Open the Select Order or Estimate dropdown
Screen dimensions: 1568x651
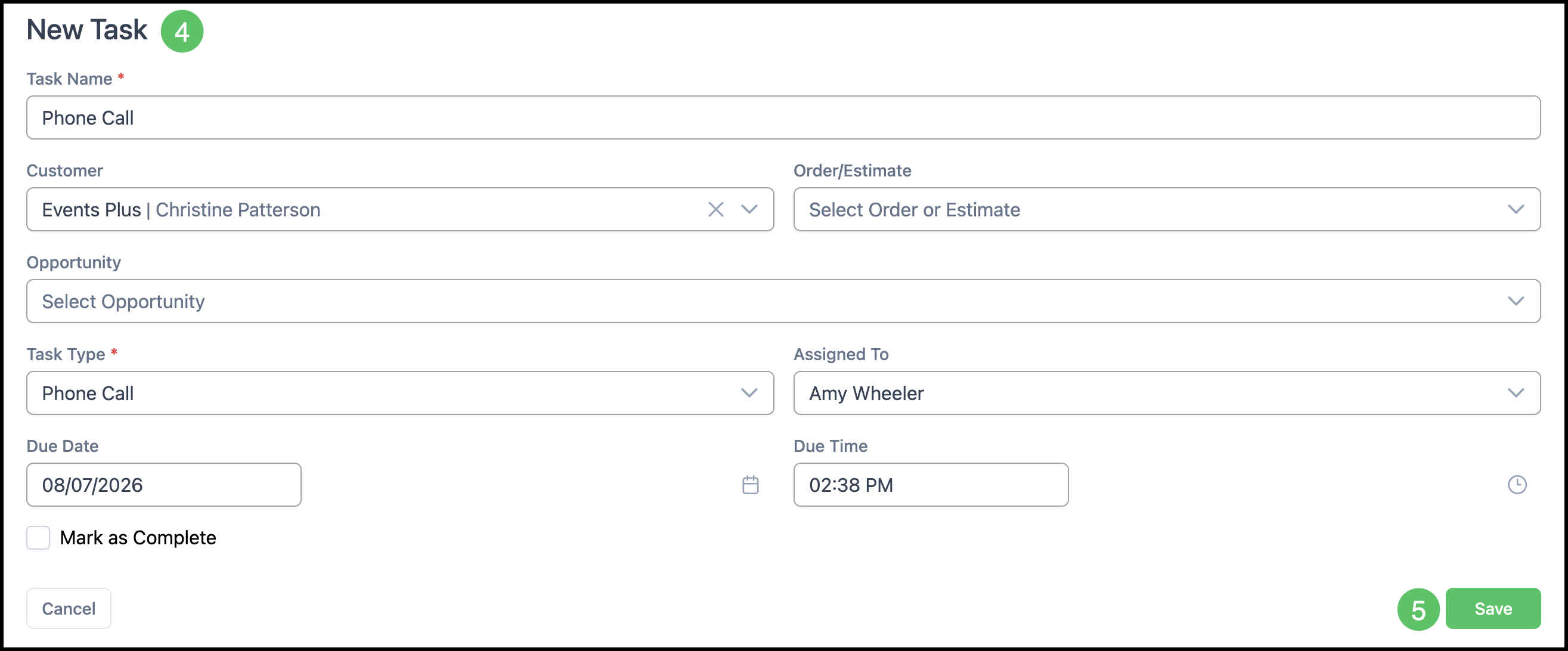point(1167,209)
